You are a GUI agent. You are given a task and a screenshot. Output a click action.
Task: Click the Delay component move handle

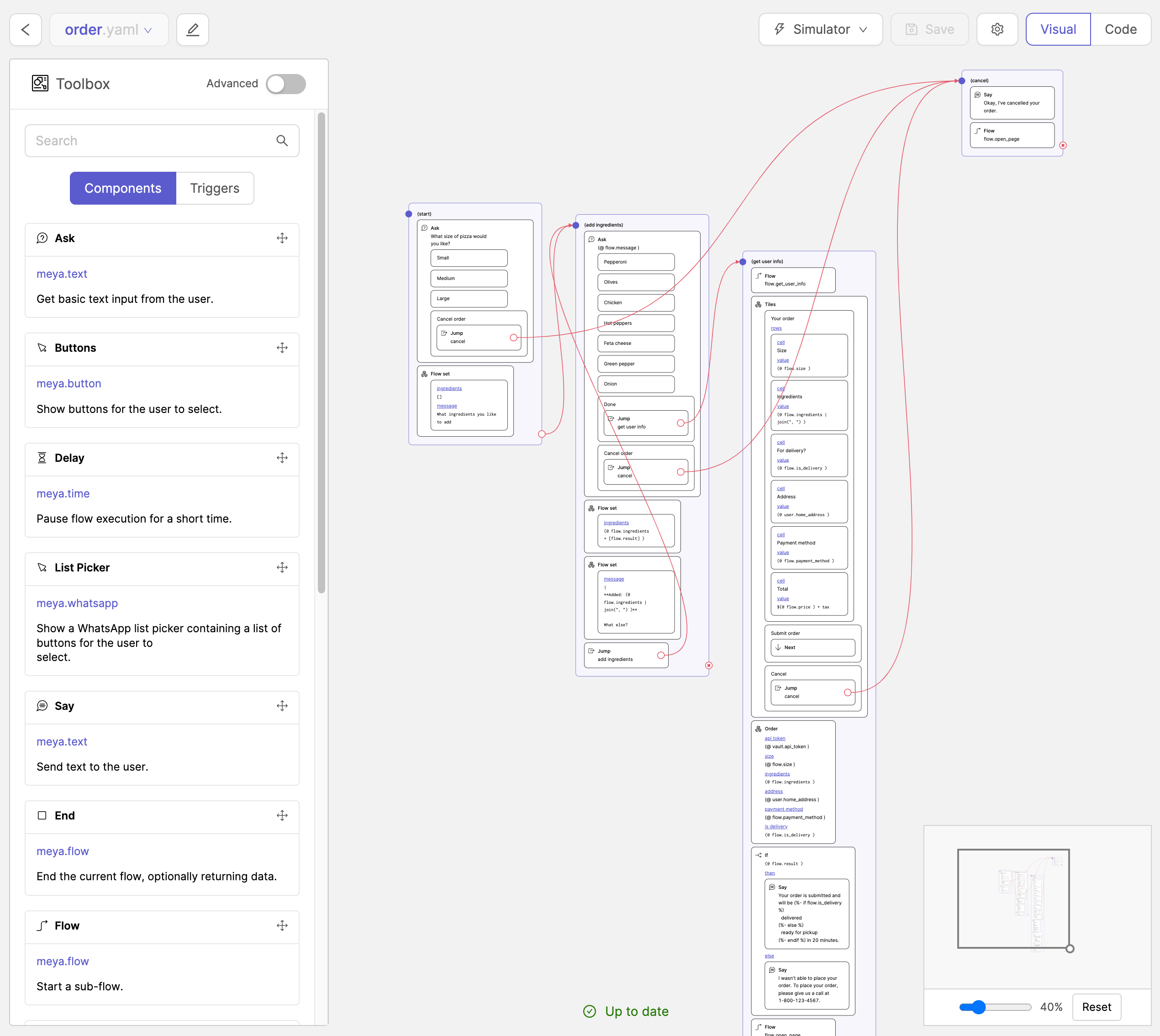[x=282, y=458]
